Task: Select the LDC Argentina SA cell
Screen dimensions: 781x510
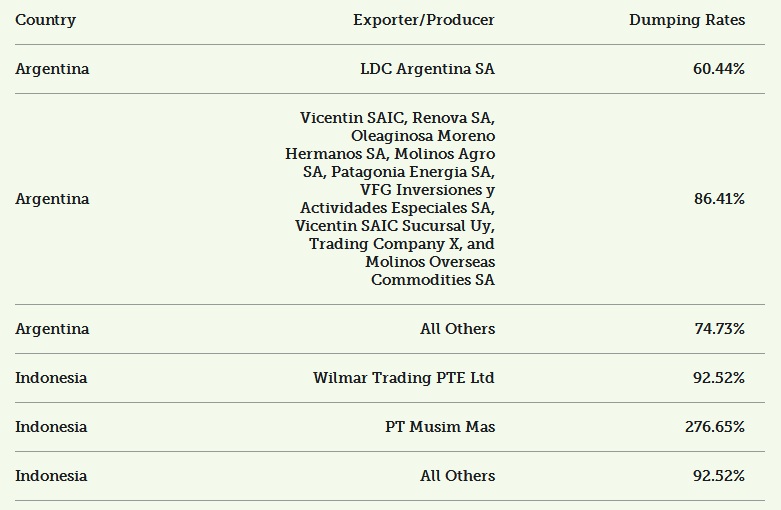Action: click(x=427, y=69)
